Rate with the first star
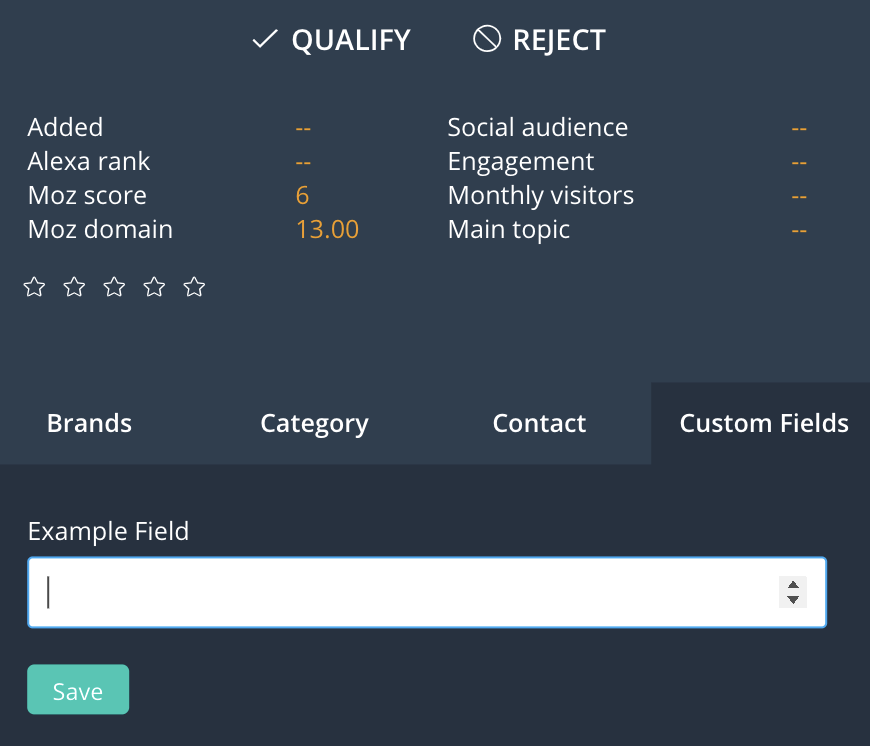 pos(35,288)
